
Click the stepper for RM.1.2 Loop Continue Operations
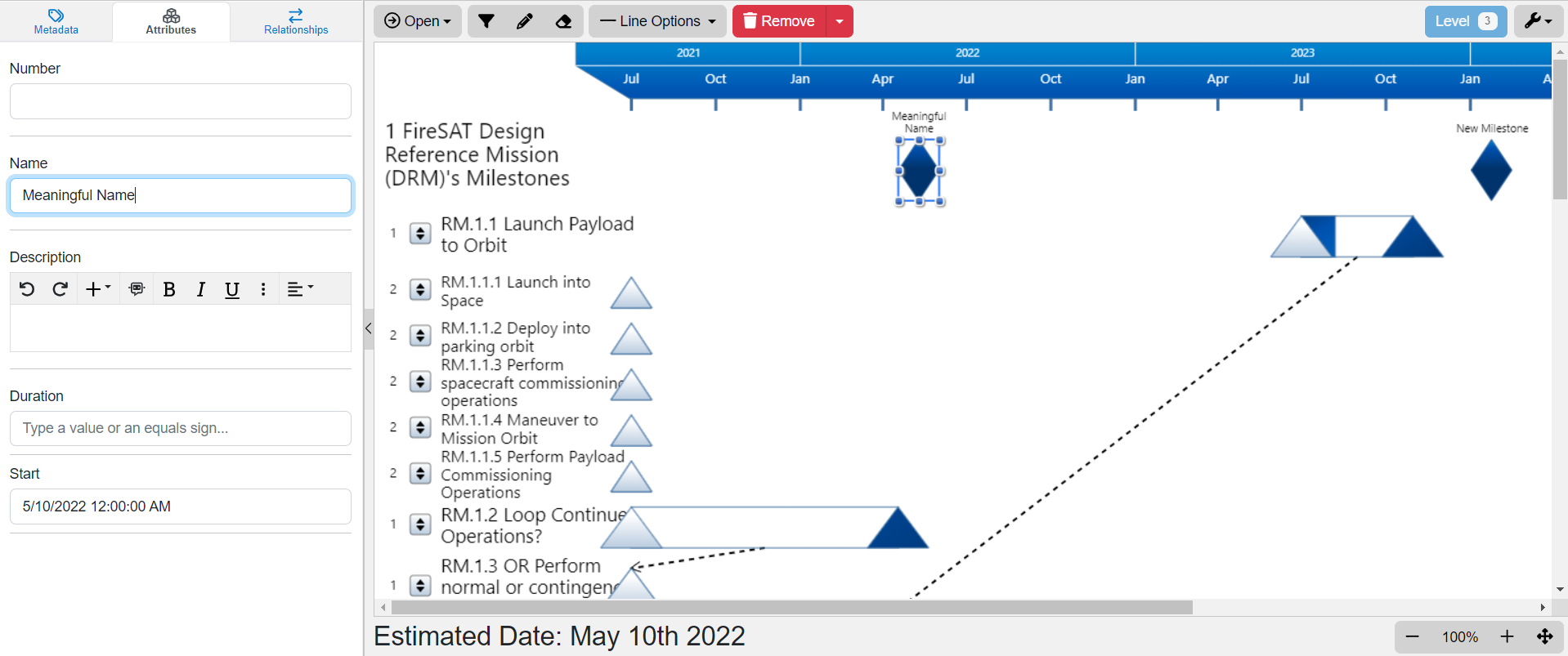420,524
